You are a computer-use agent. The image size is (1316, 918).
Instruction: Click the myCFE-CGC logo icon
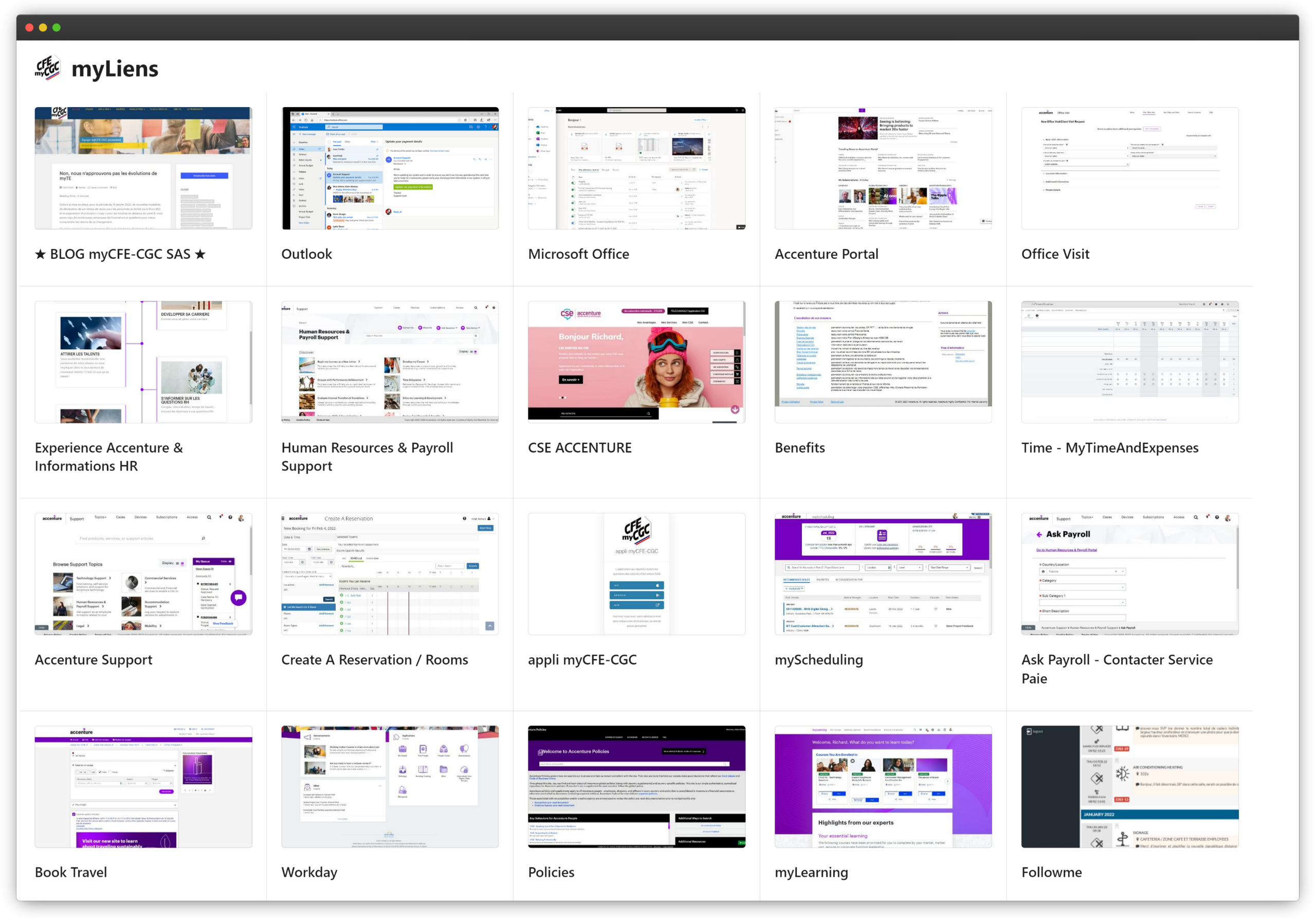pyautogui.click(x=48, y=69)
